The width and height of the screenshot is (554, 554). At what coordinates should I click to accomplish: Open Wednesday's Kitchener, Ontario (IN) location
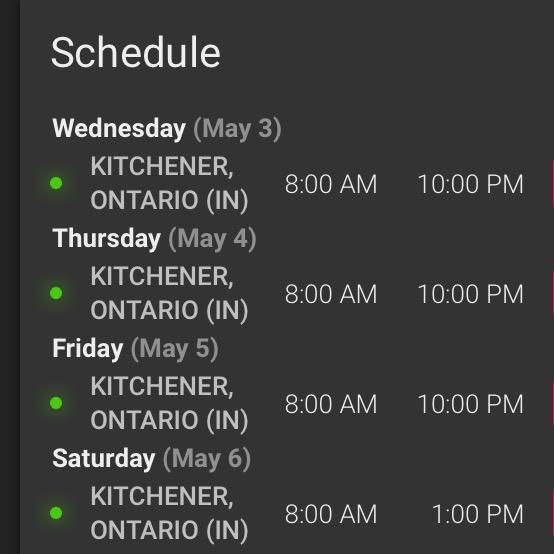click(x=169, y=183)
